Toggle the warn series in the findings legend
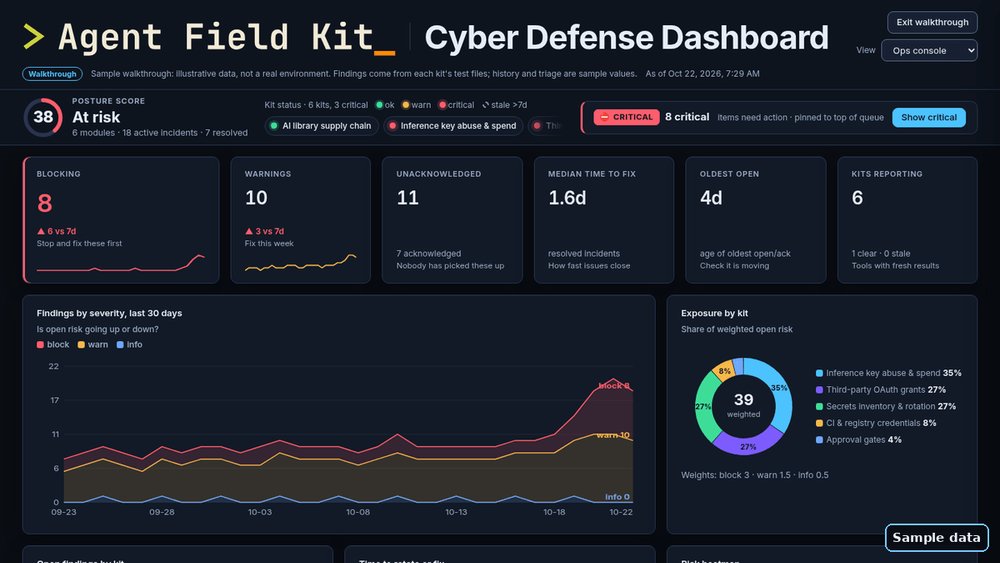The image size is (1000, 563). pyautogui.click(x=93, y=345)
